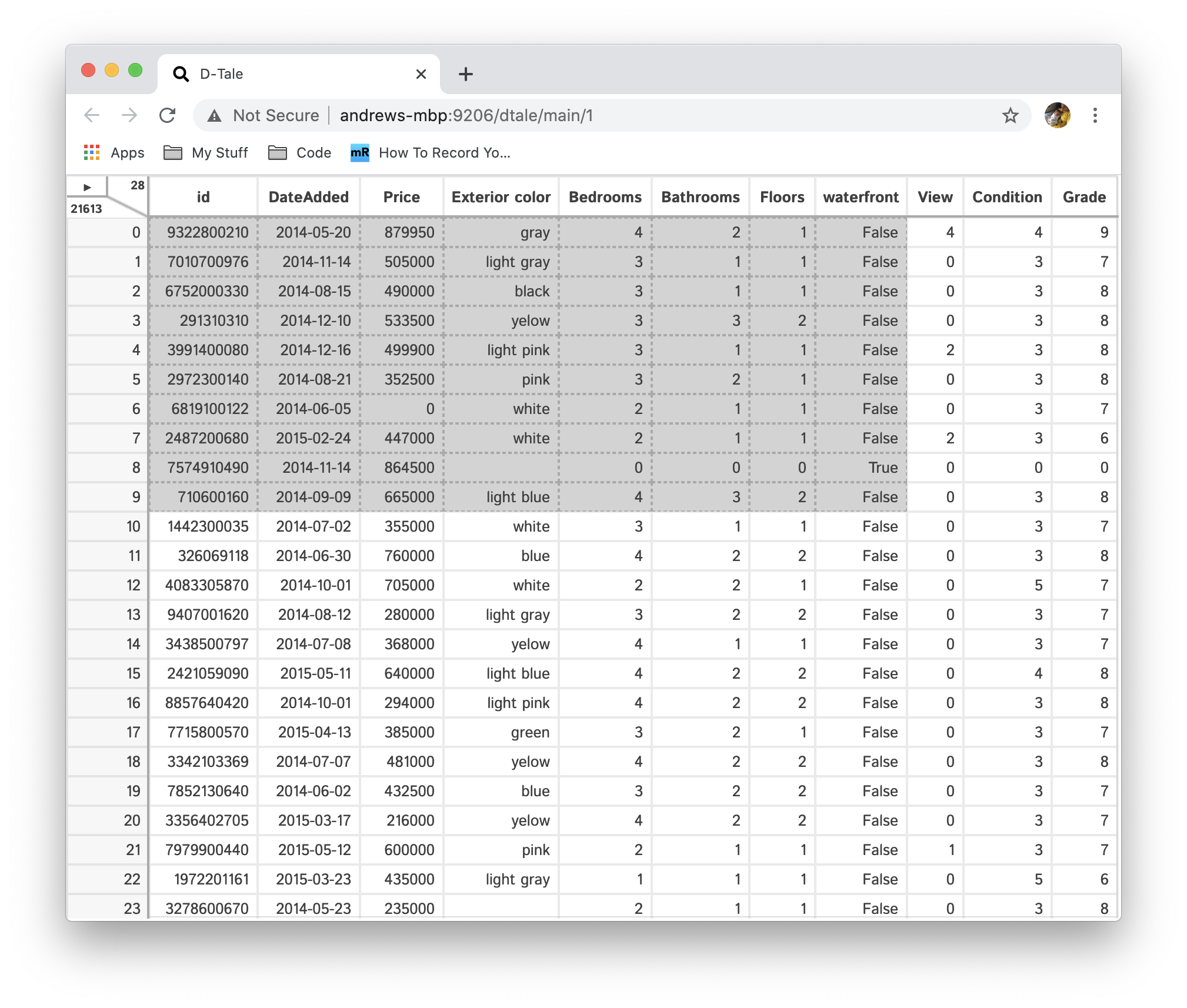
Task: Open the D-Tale menu triangle
Action: pyautogui.click(x=87, y=187)
